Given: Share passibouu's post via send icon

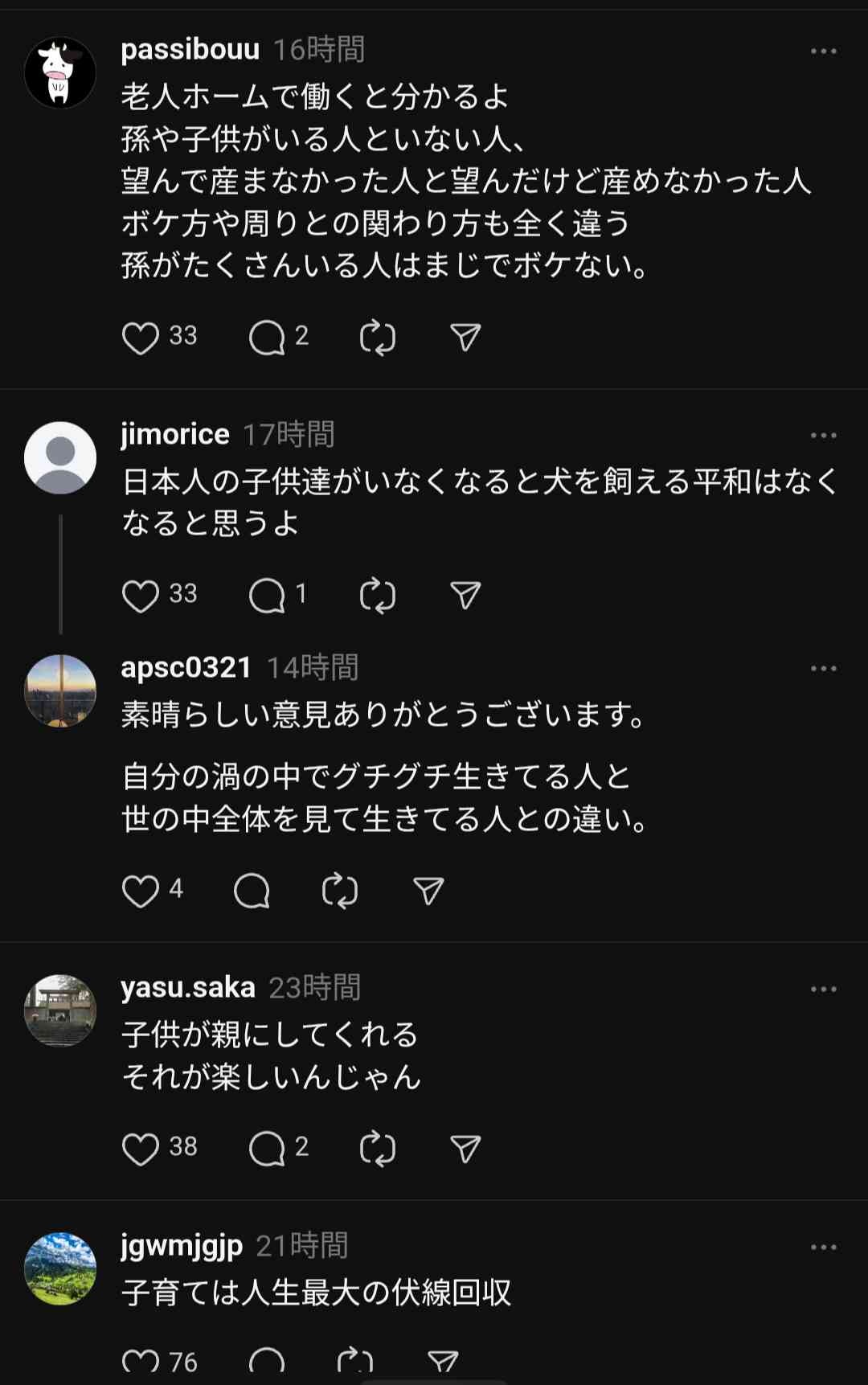Looking at the screenshot, I should coord(465,338).
